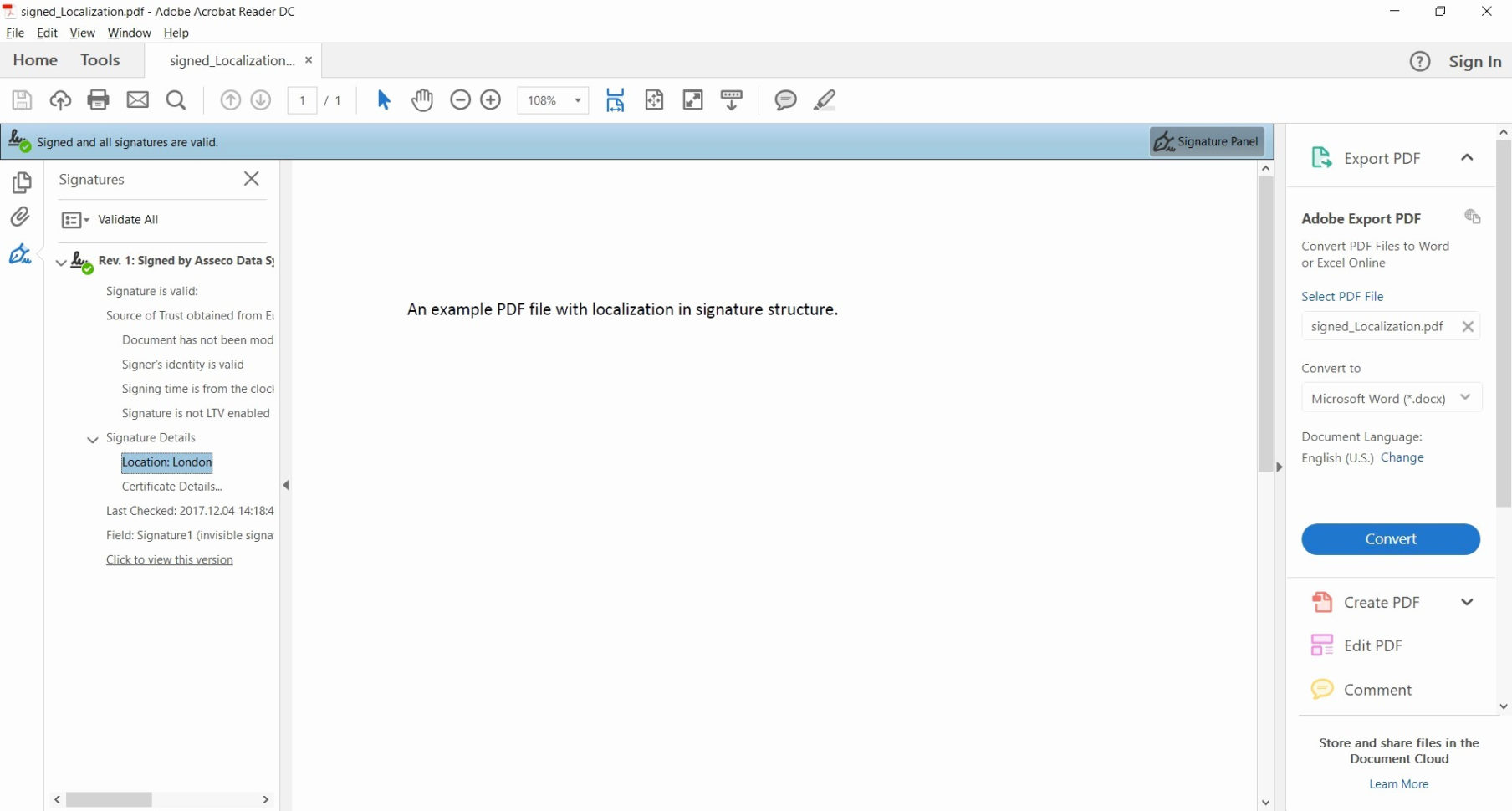This screenshot has width=1512, height=811.
Task: Open Certificate Details in signature panel
Action: click(x=171, y=486)
